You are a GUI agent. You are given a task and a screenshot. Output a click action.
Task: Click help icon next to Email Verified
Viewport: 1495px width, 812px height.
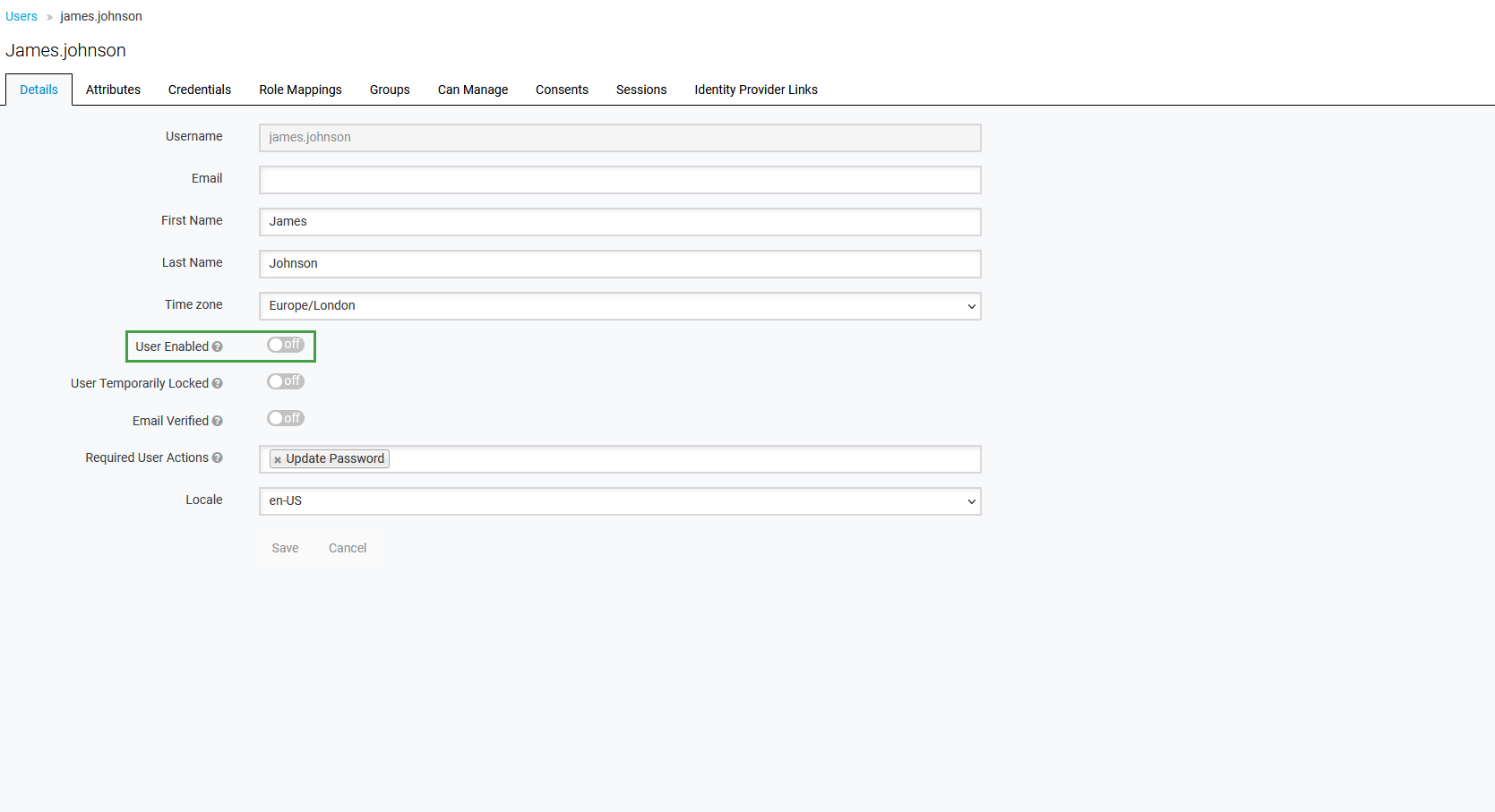218,422
